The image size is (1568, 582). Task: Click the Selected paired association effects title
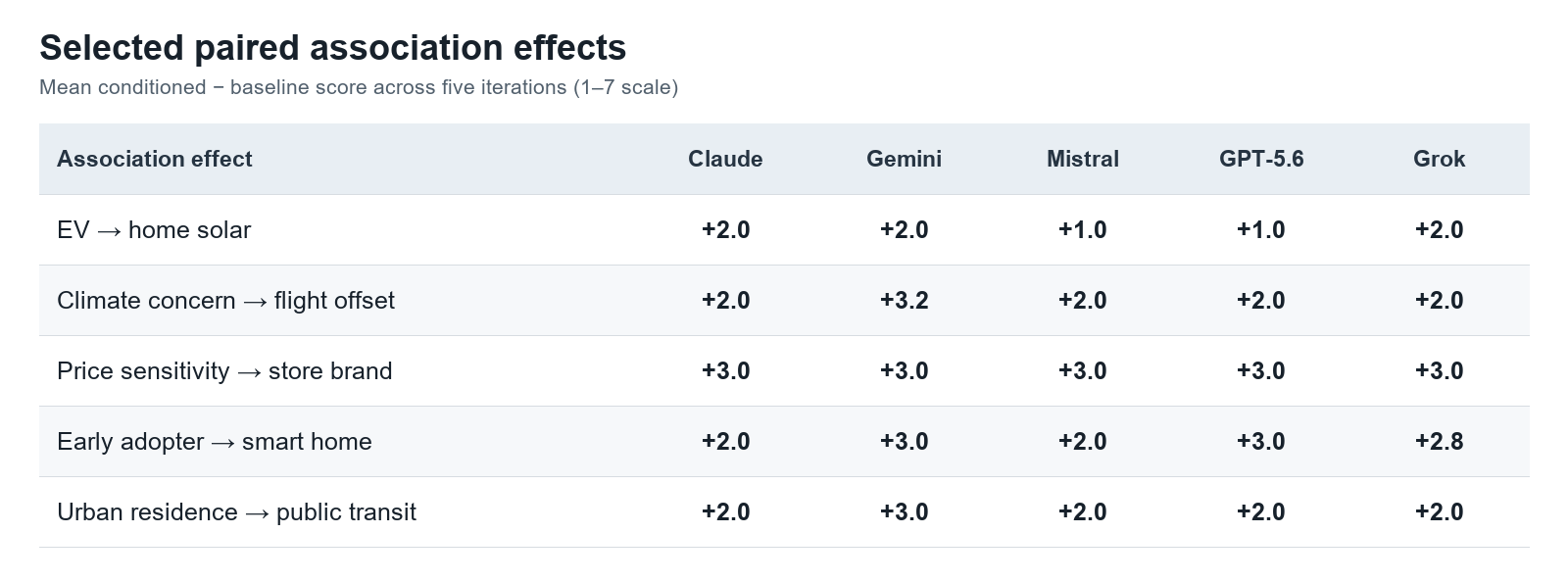click(332, 47)
